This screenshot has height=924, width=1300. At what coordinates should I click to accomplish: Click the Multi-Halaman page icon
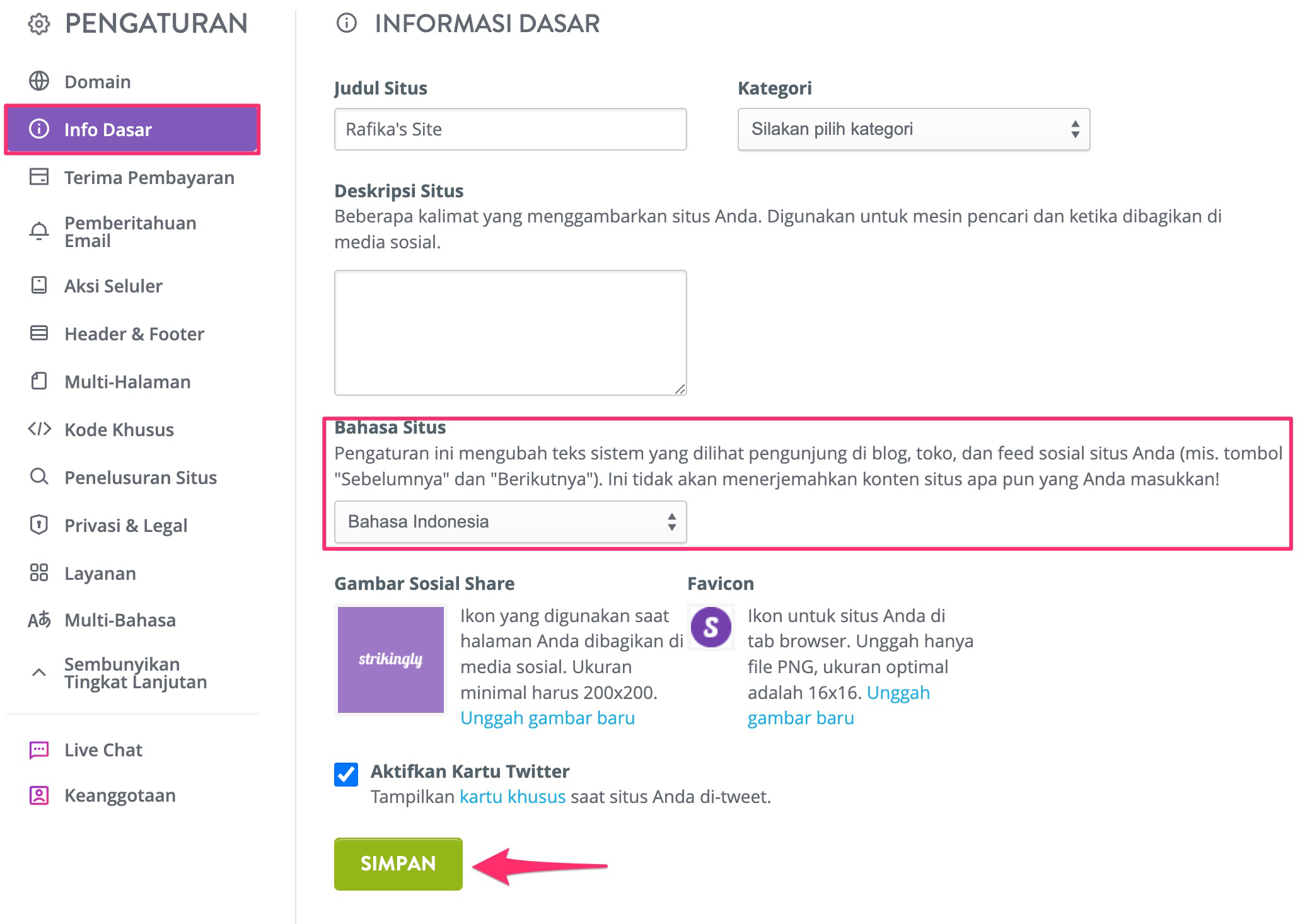coord(39,381)
